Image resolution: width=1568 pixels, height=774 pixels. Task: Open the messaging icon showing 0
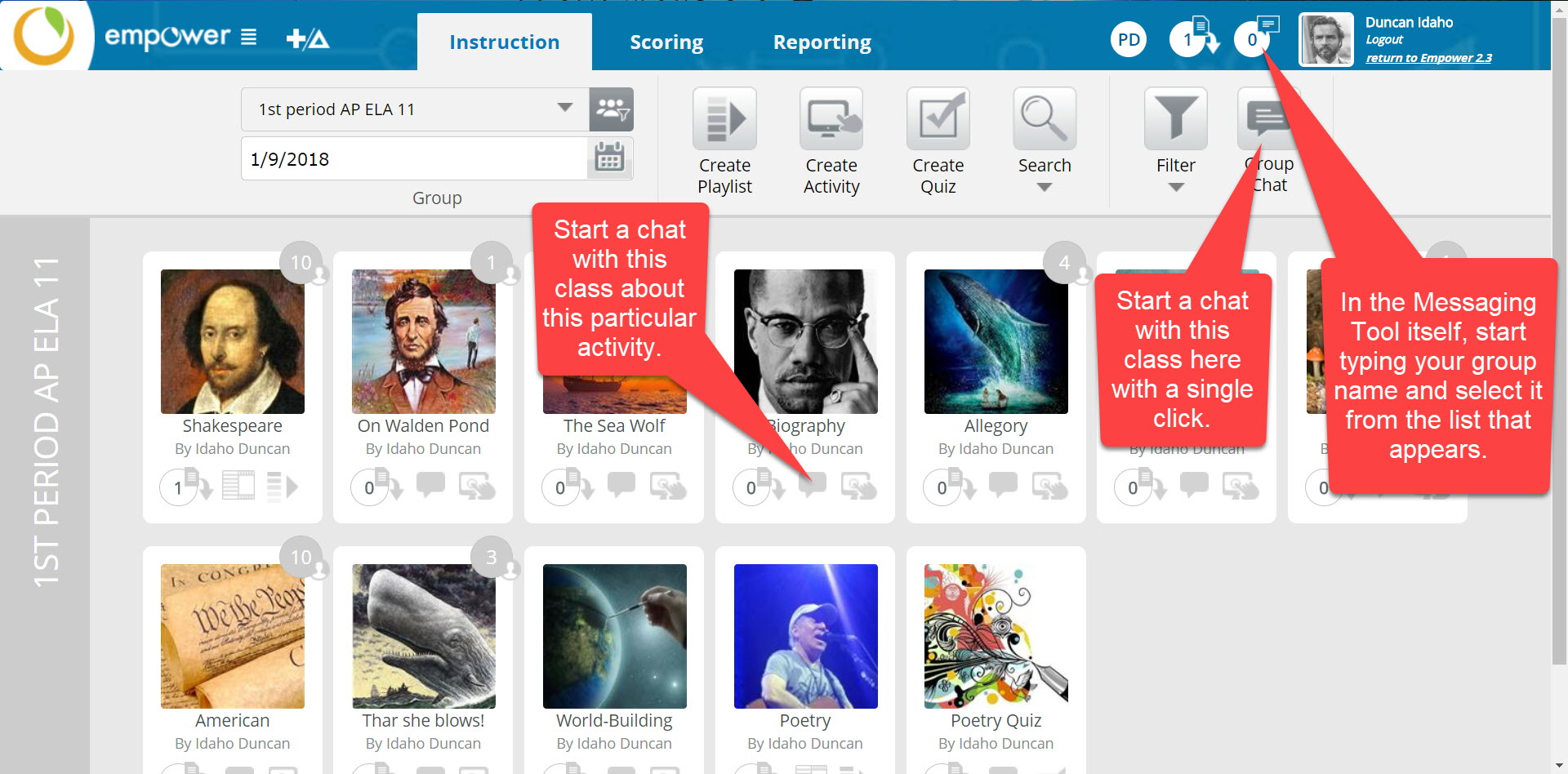[x=1256, y=37]
